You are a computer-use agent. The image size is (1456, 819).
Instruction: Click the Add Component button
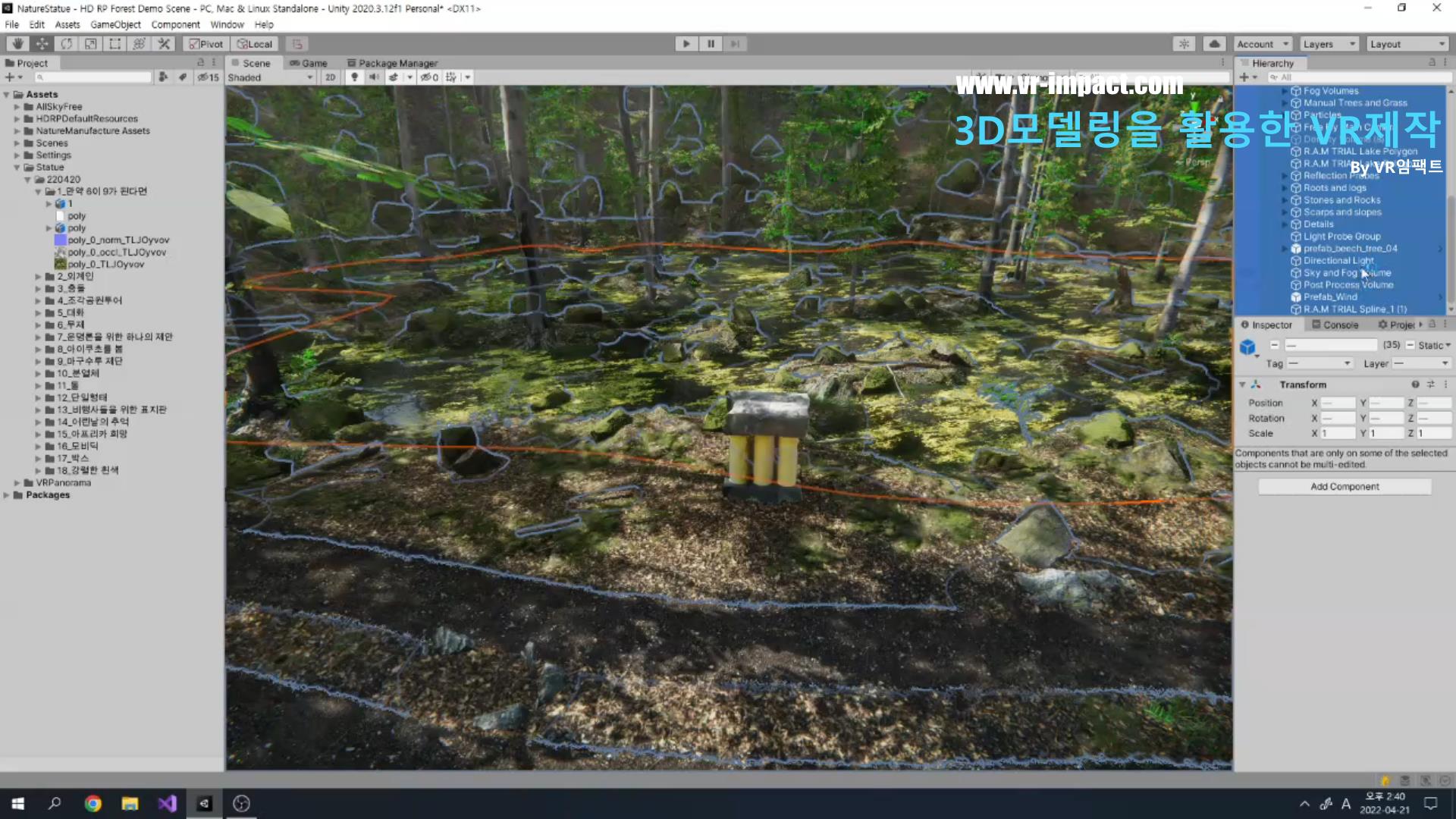(1345, 487)
